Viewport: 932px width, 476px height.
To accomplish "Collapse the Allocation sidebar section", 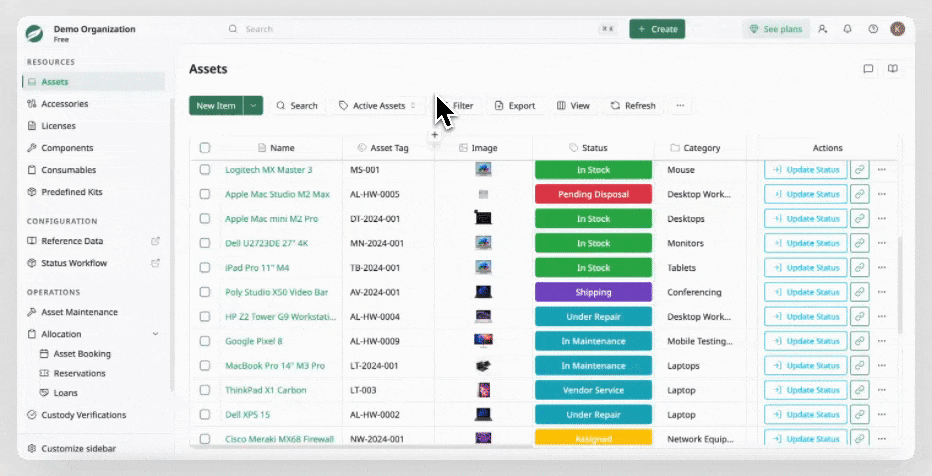I will pyautogui.click(x=155, y=334).
